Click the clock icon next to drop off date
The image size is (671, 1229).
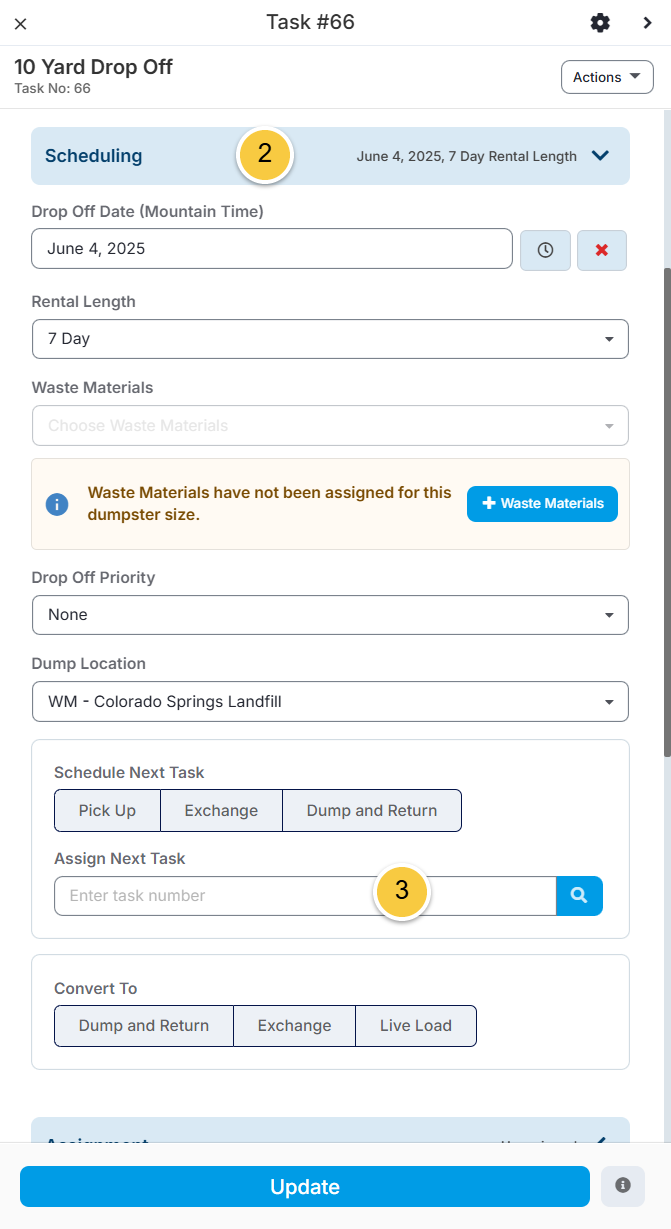click(x=545, y=250)
